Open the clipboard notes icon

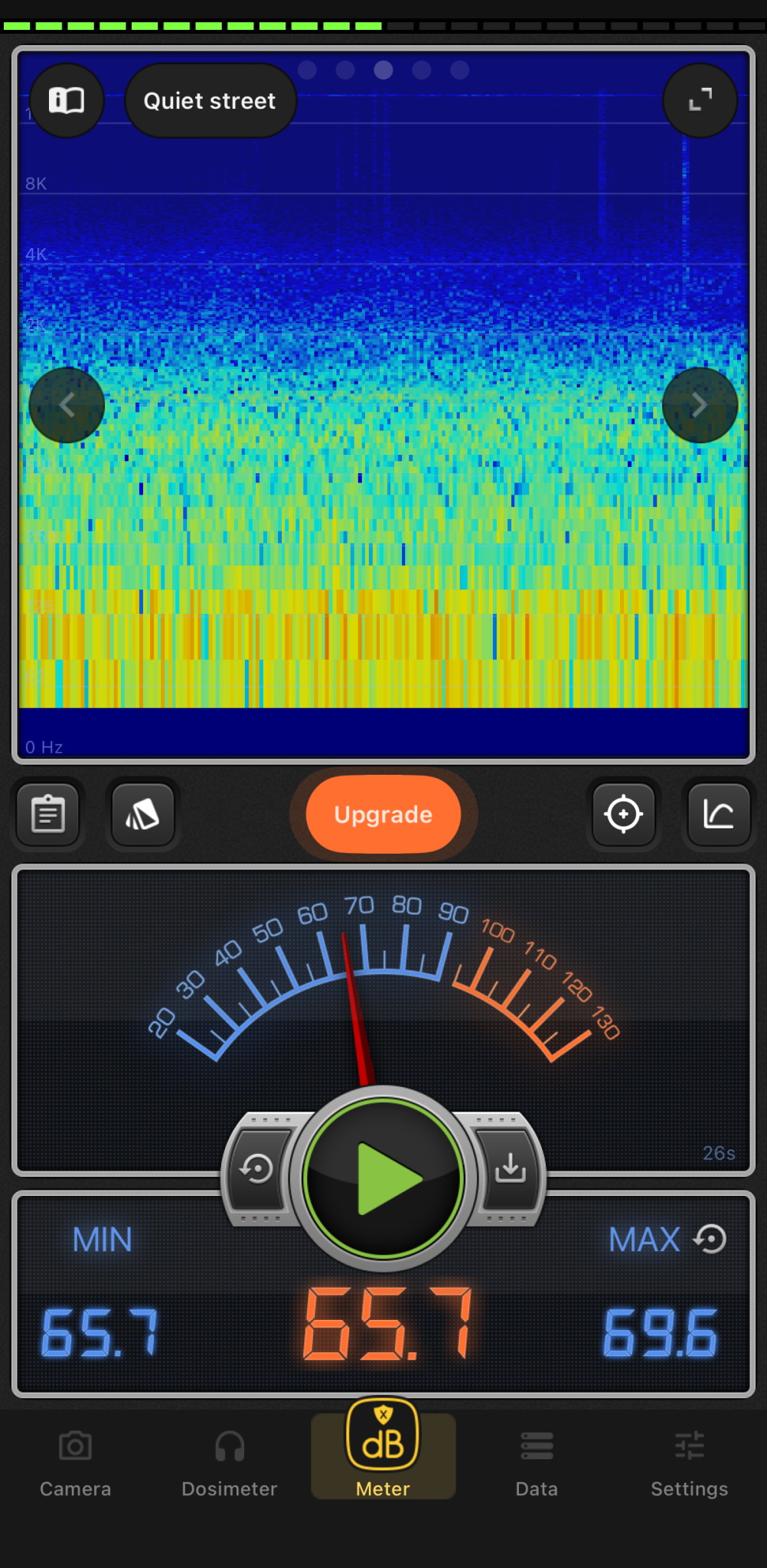pos(48,814)
